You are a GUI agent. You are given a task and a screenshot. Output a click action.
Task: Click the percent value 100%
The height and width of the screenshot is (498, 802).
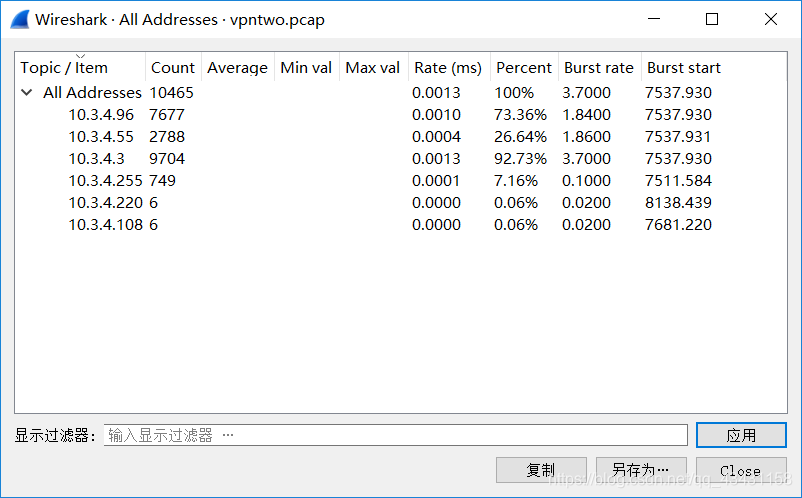pyautogui.click(x=514, y=93)
